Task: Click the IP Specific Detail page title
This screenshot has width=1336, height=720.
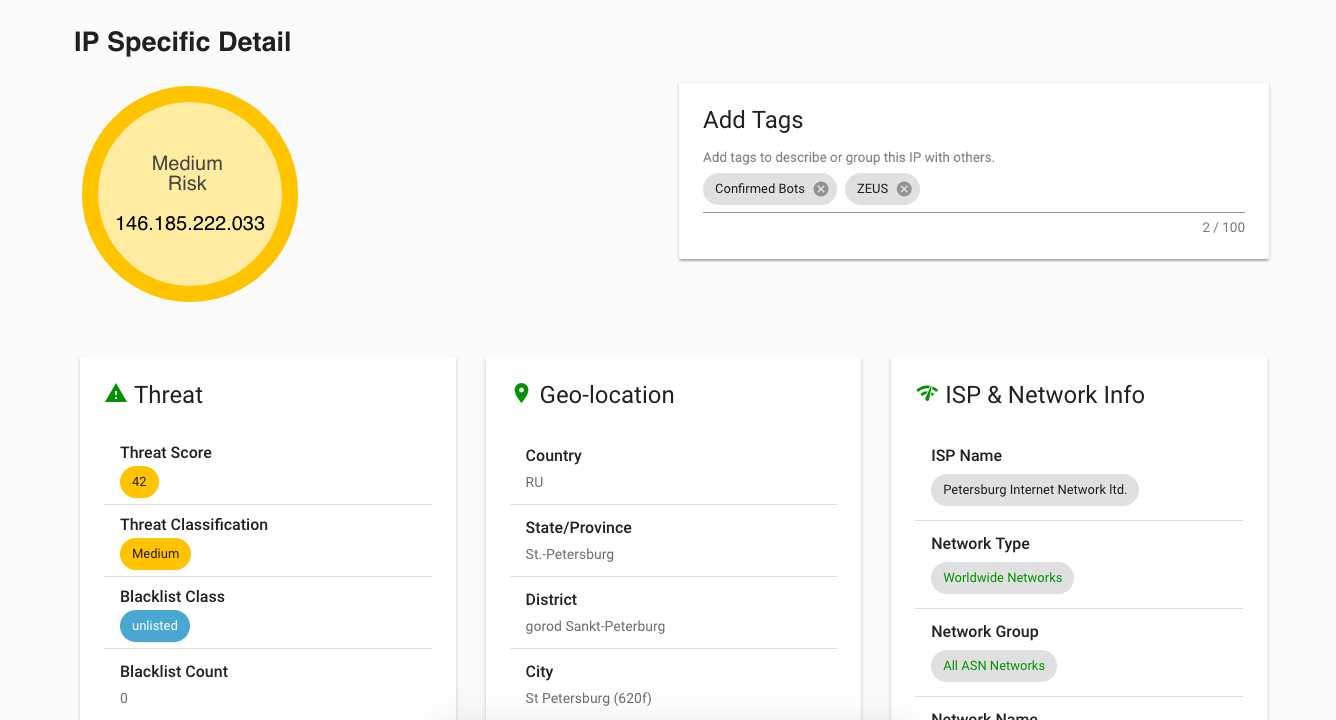Action: click(182, 42)
